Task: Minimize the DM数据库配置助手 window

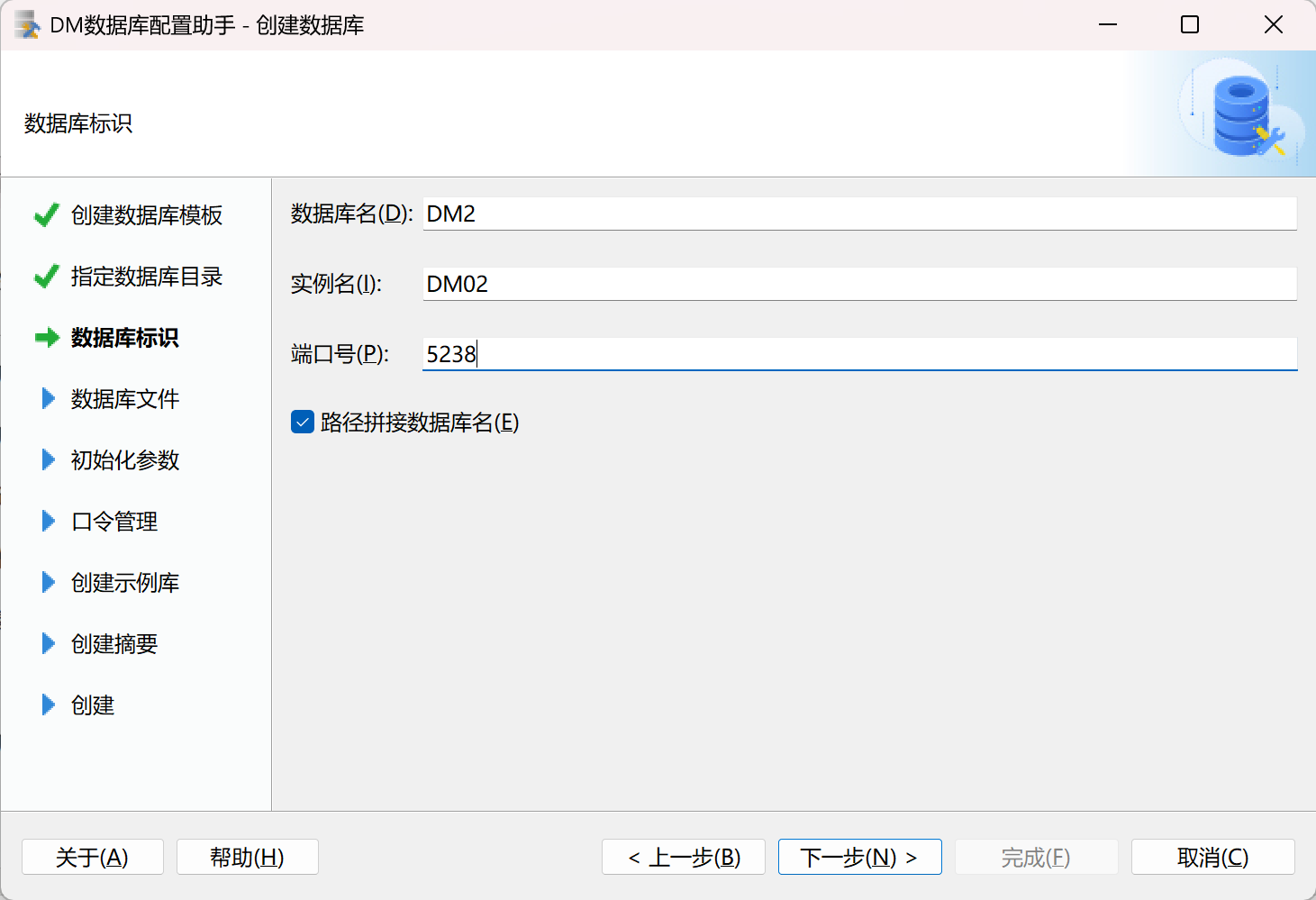Action: (x=1108, y=24)
